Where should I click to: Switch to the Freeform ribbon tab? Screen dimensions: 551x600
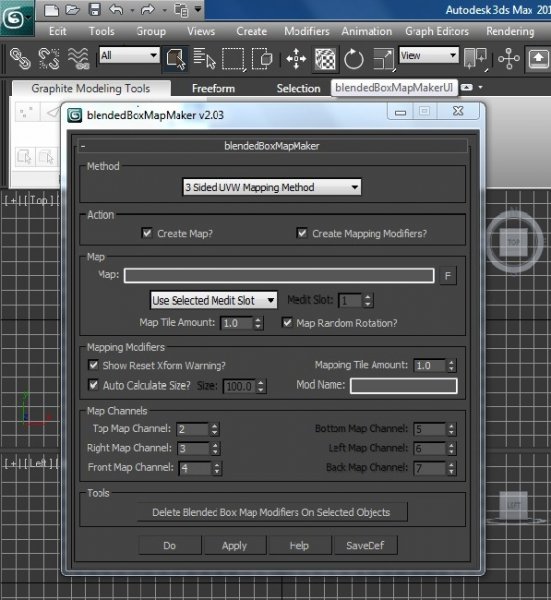coord(214,88)
